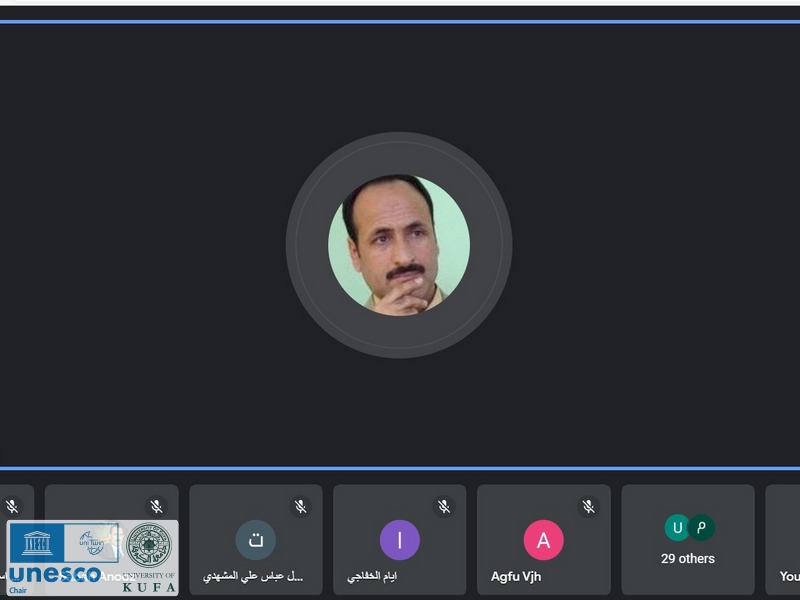Click the muted mic icon on the Anon participant tile
800x600 pixels.
coord(156,507)
